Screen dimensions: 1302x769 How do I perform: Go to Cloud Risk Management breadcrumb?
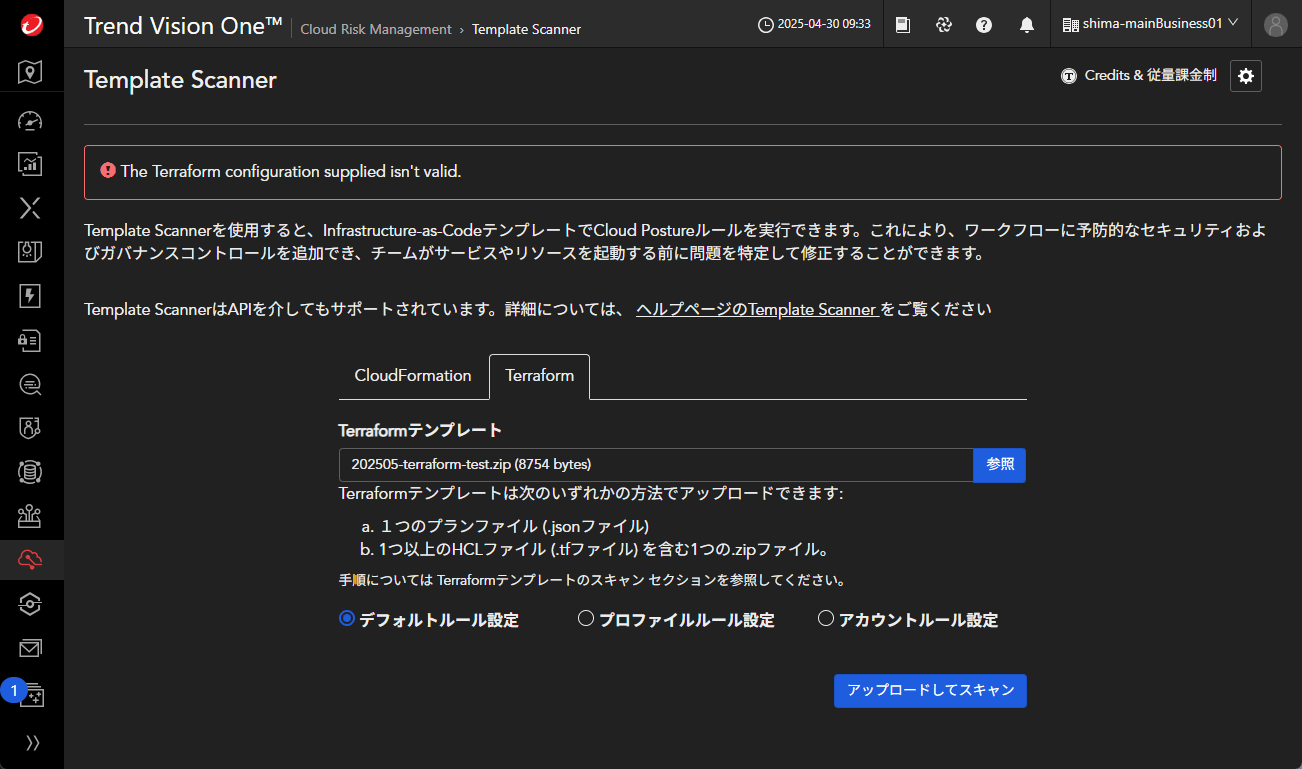click(376, 29)
